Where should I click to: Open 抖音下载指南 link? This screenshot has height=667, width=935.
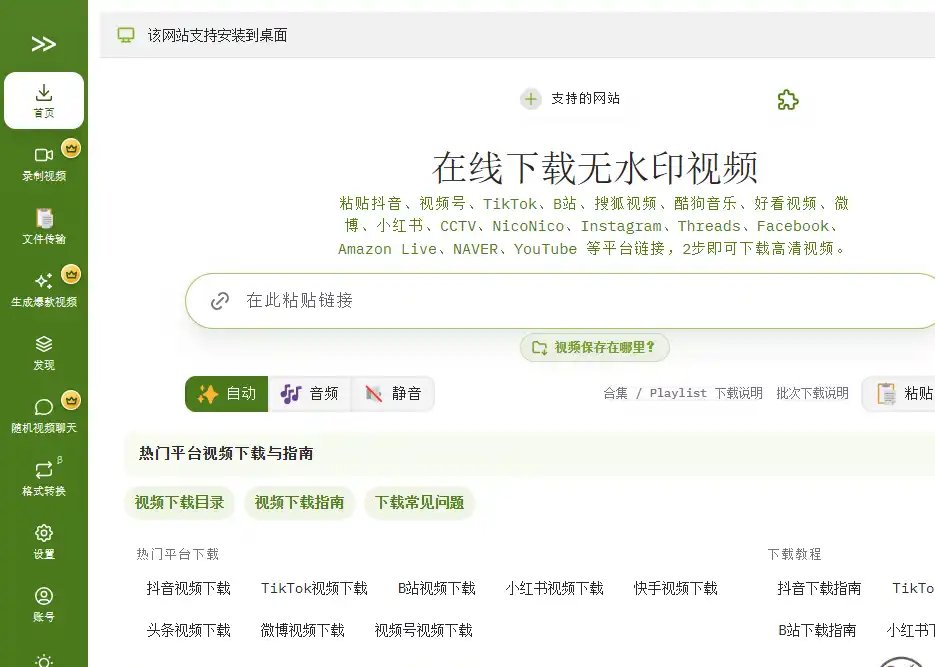pyautogui.click(x=819, y=589)
